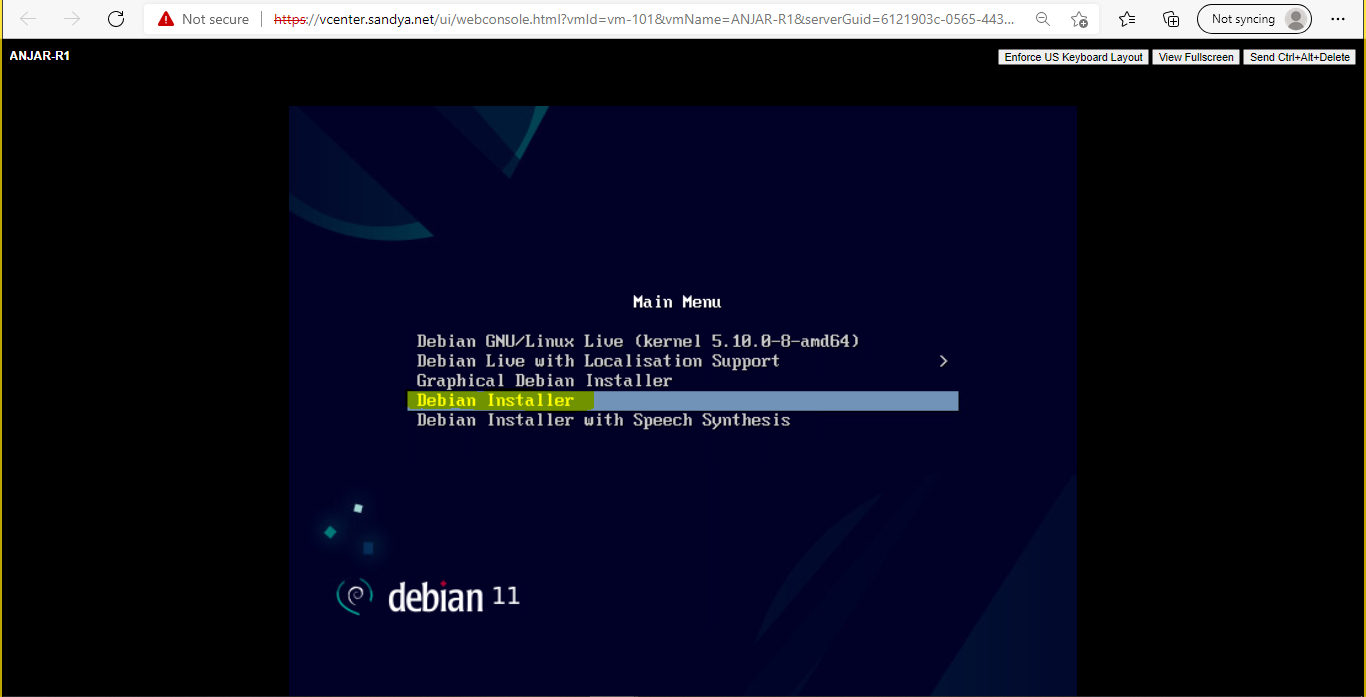Open the zoom magnifier in address bar

1043,19
